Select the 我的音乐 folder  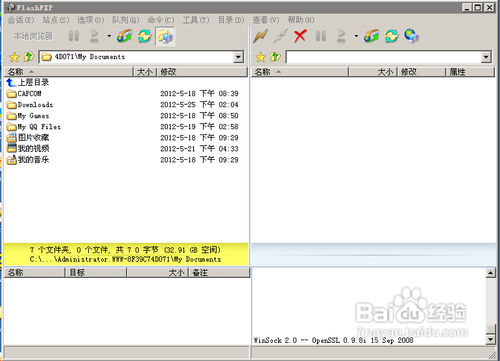click(28, 160)
